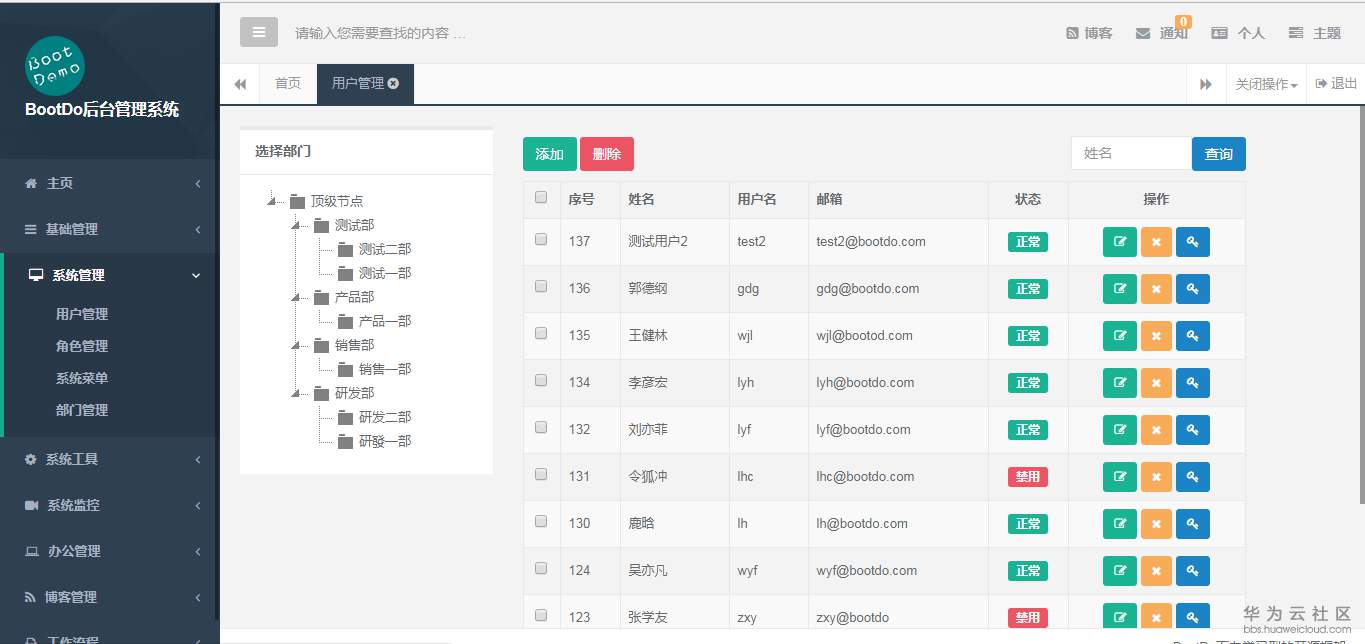Delete 王健林 using the orange delete icon
Viewport: 1365px width, 644px height.
1156,335
